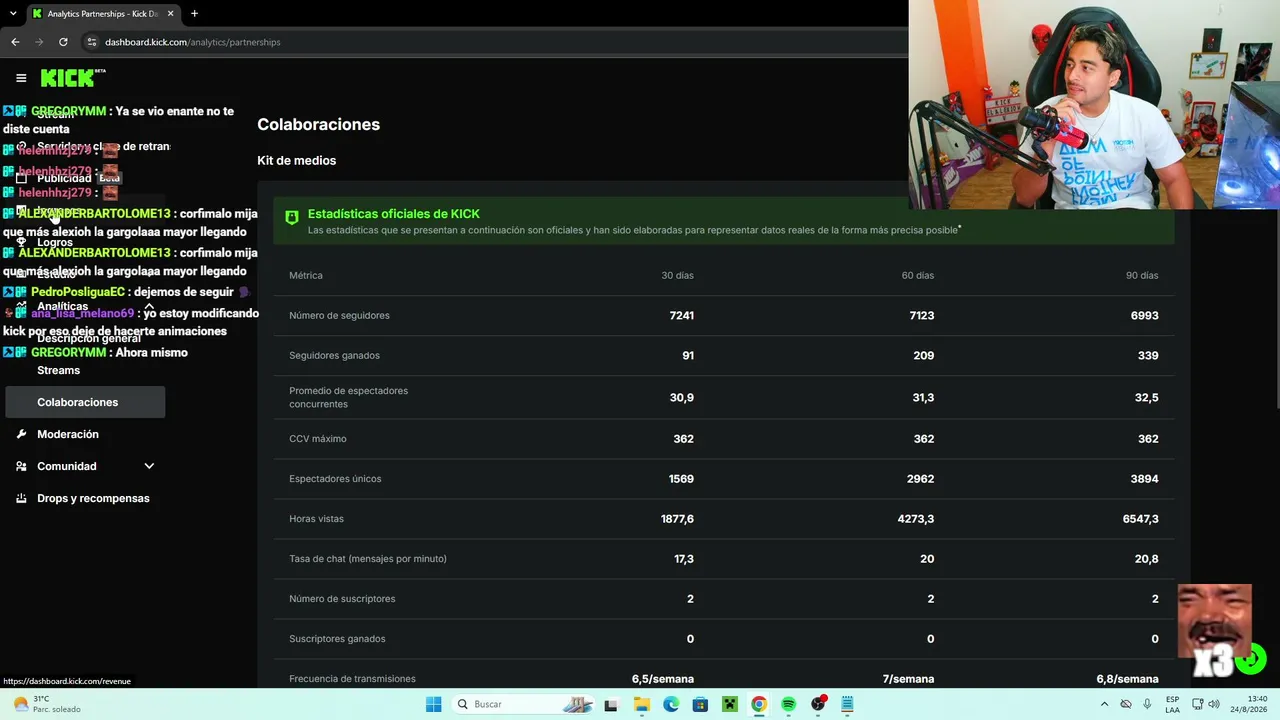Click Número de suscriptores row label
This screenshot has width=1280, height=720.
tap(342, 598)
